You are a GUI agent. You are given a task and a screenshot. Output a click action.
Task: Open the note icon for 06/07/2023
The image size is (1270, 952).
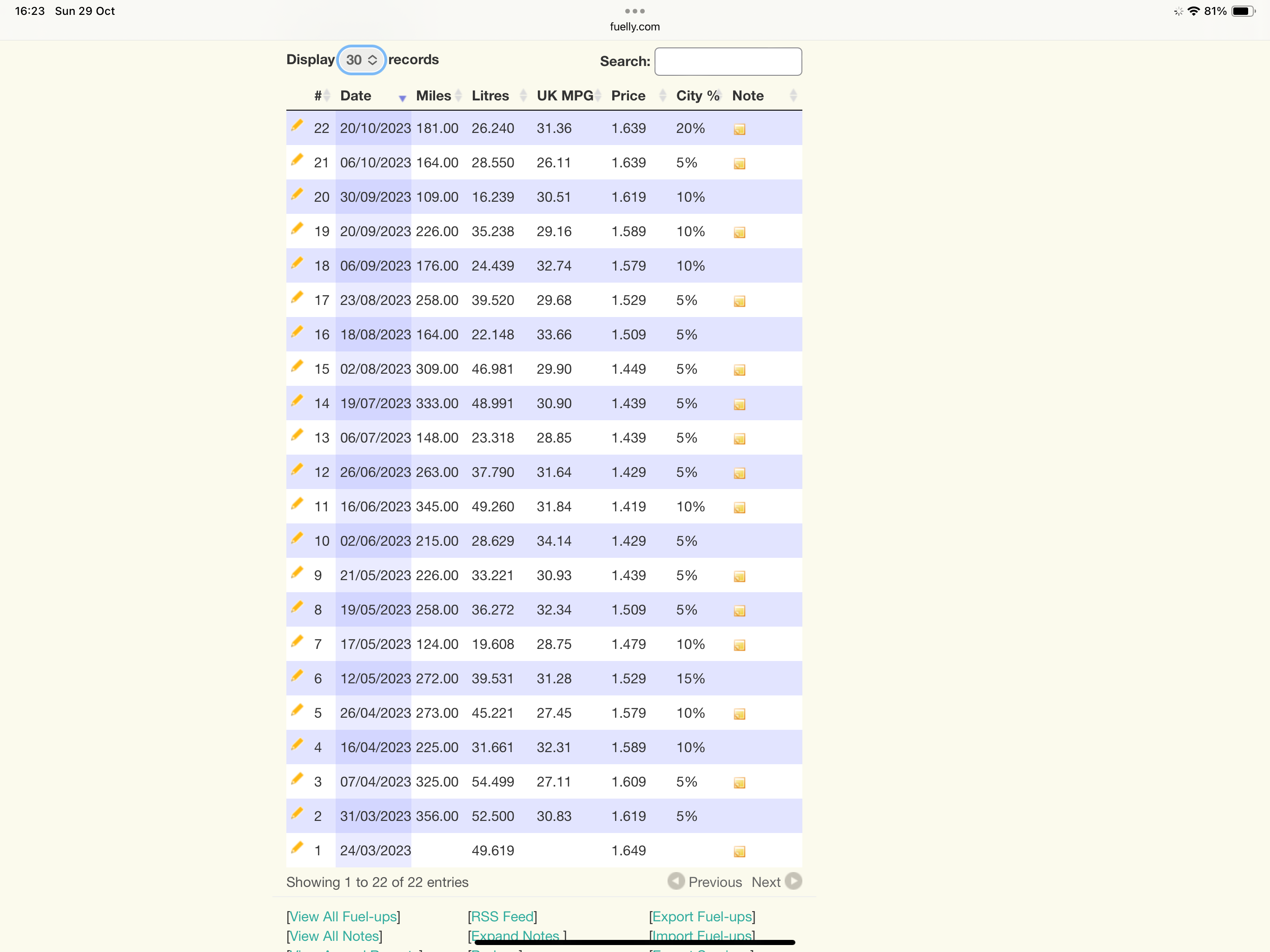[x=740, y=439]
